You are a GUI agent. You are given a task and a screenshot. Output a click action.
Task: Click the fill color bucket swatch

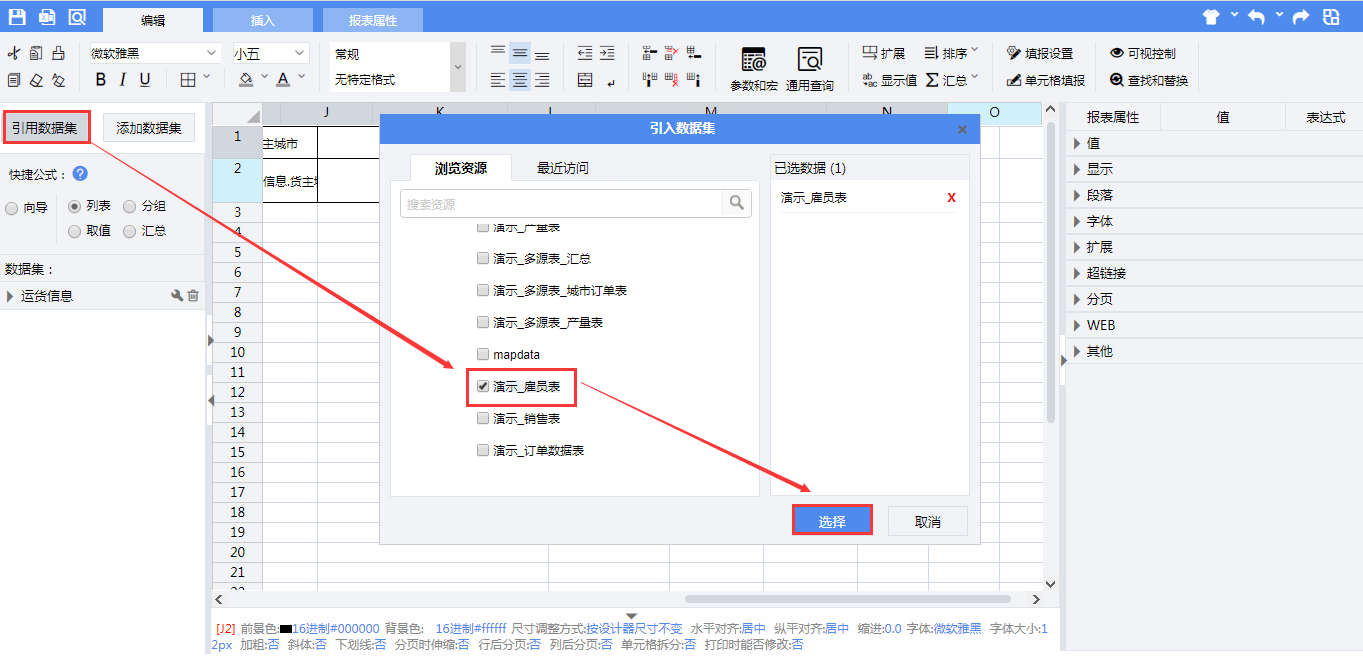(x=246, y=80)
